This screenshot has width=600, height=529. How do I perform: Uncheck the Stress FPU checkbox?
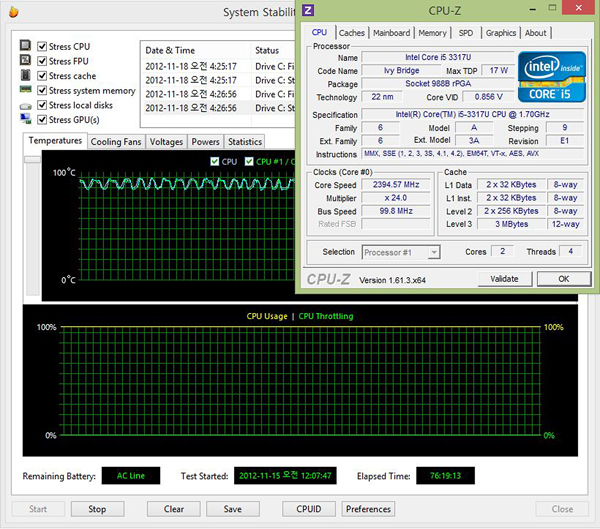42,61
